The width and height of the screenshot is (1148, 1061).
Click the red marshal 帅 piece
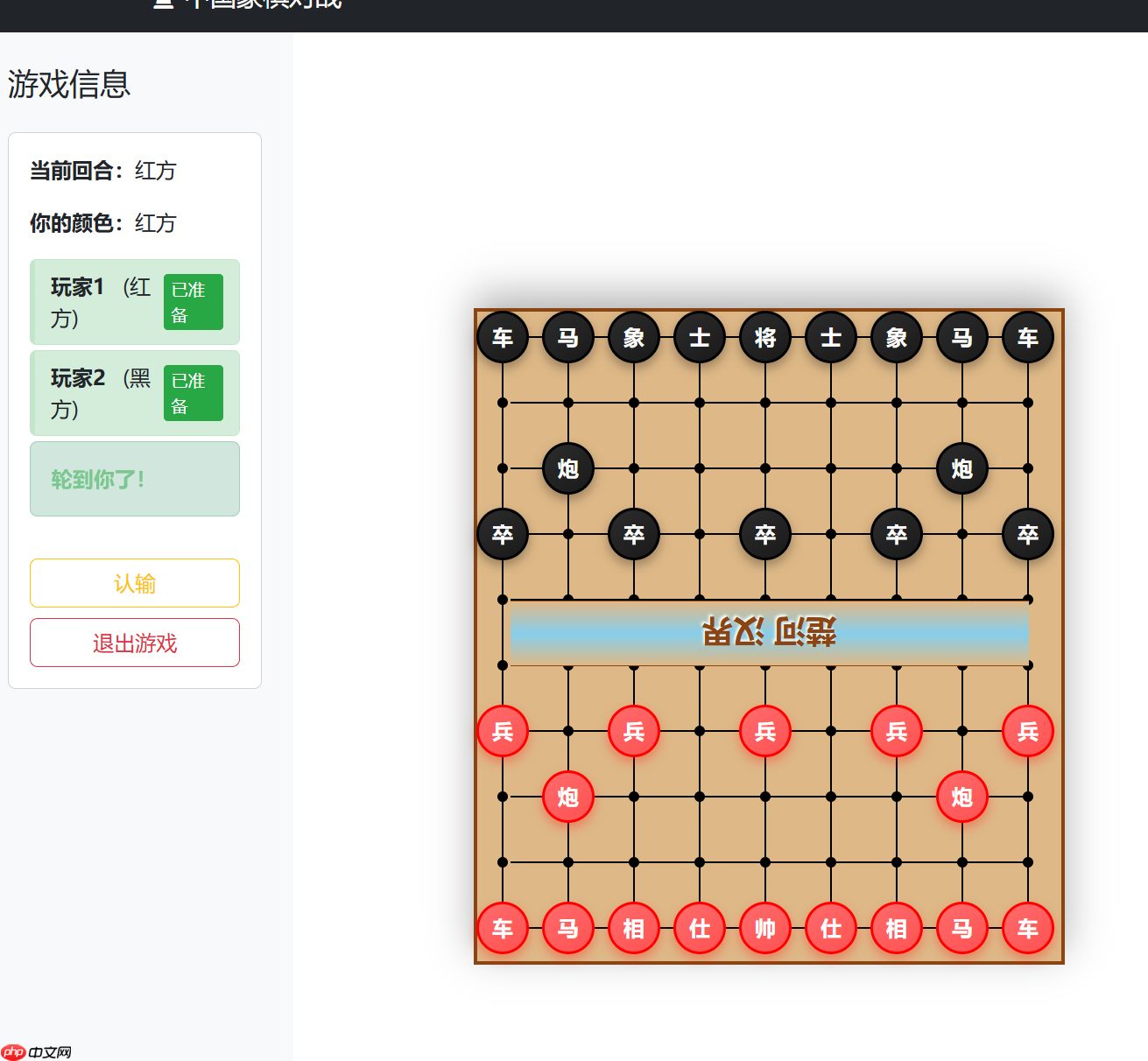click(x=764, y=928)
